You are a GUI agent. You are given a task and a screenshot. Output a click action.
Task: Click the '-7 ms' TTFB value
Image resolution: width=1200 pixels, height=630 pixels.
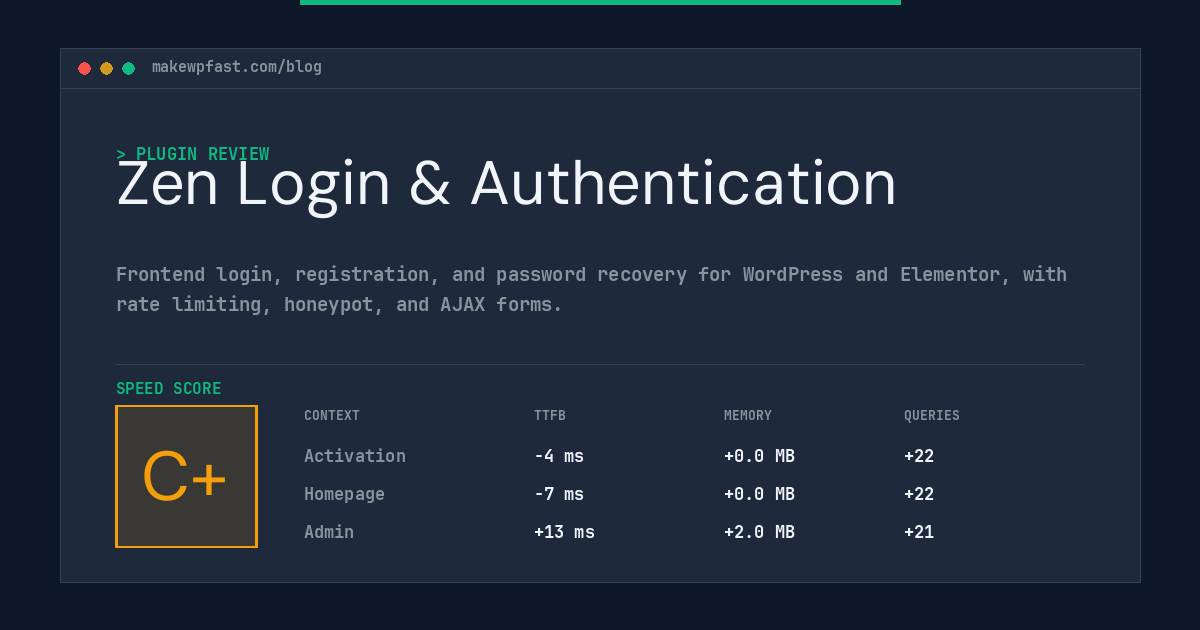point(559,494)
